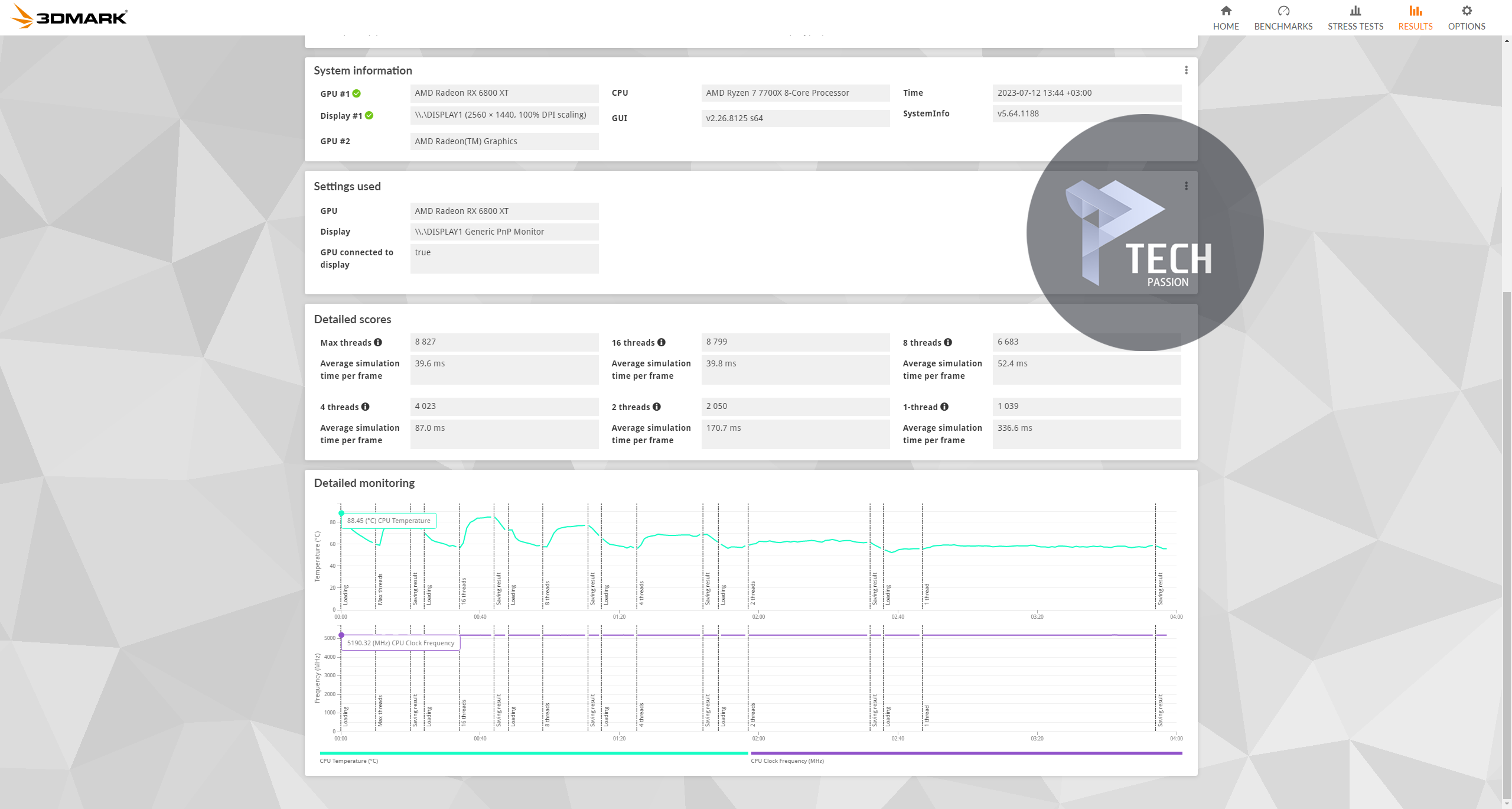Click the green check next to Display #1
This screenshot has height=809, width=1512.
369,115
